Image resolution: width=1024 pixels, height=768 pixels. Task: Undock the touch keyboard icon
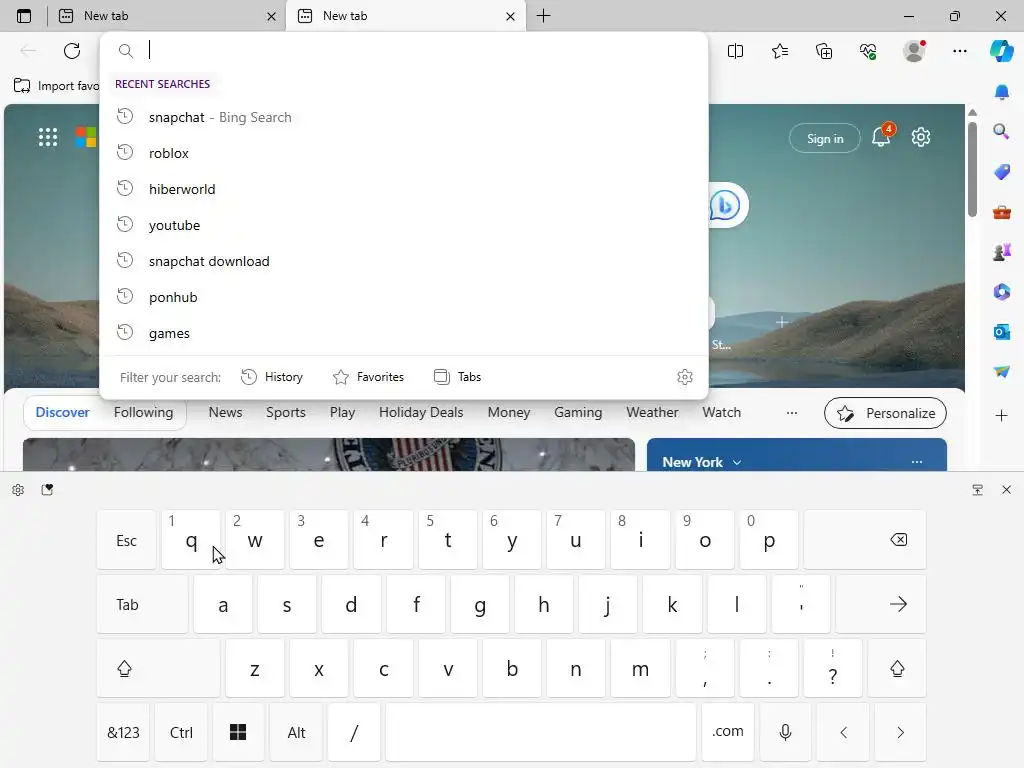[x=978, y=490]
